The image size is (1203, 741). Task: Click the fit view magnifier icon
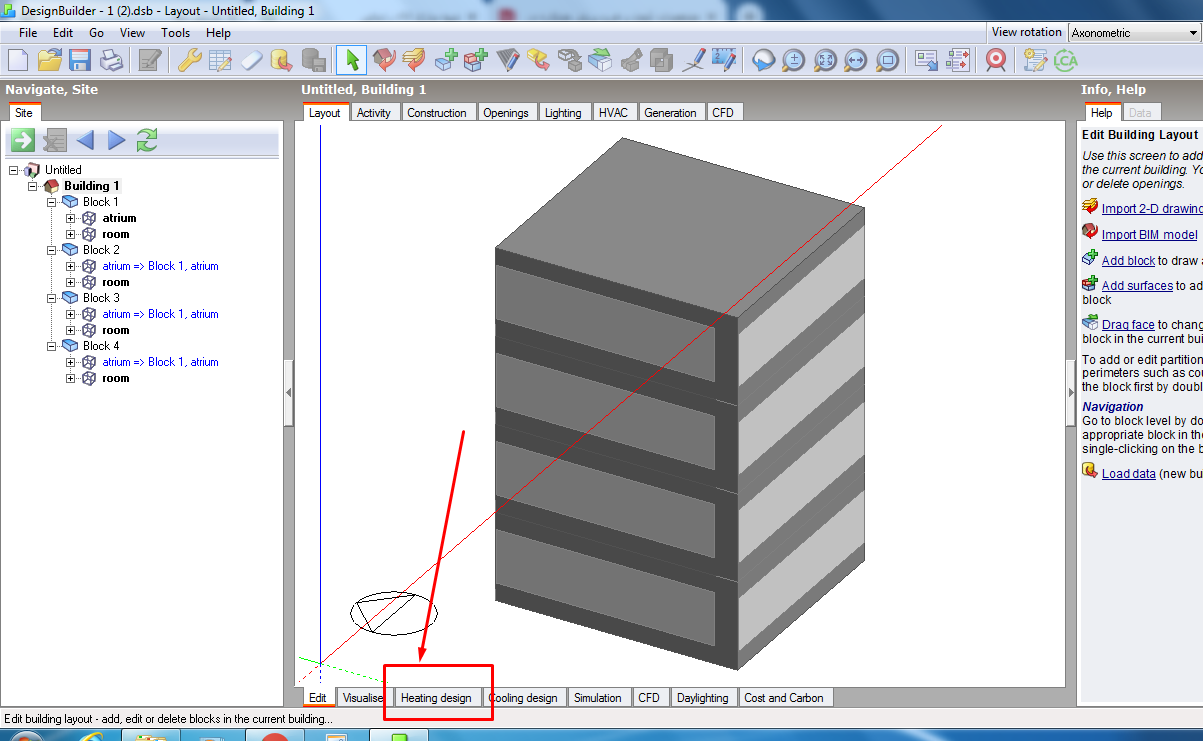825,60
